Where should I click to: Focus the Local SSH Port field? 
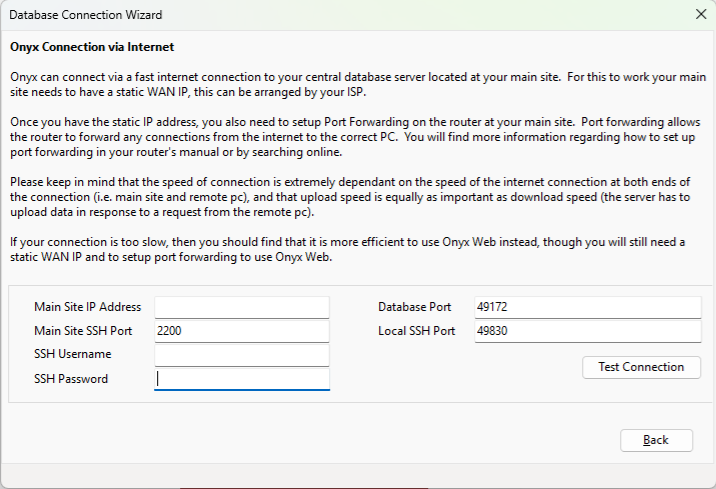587,331
